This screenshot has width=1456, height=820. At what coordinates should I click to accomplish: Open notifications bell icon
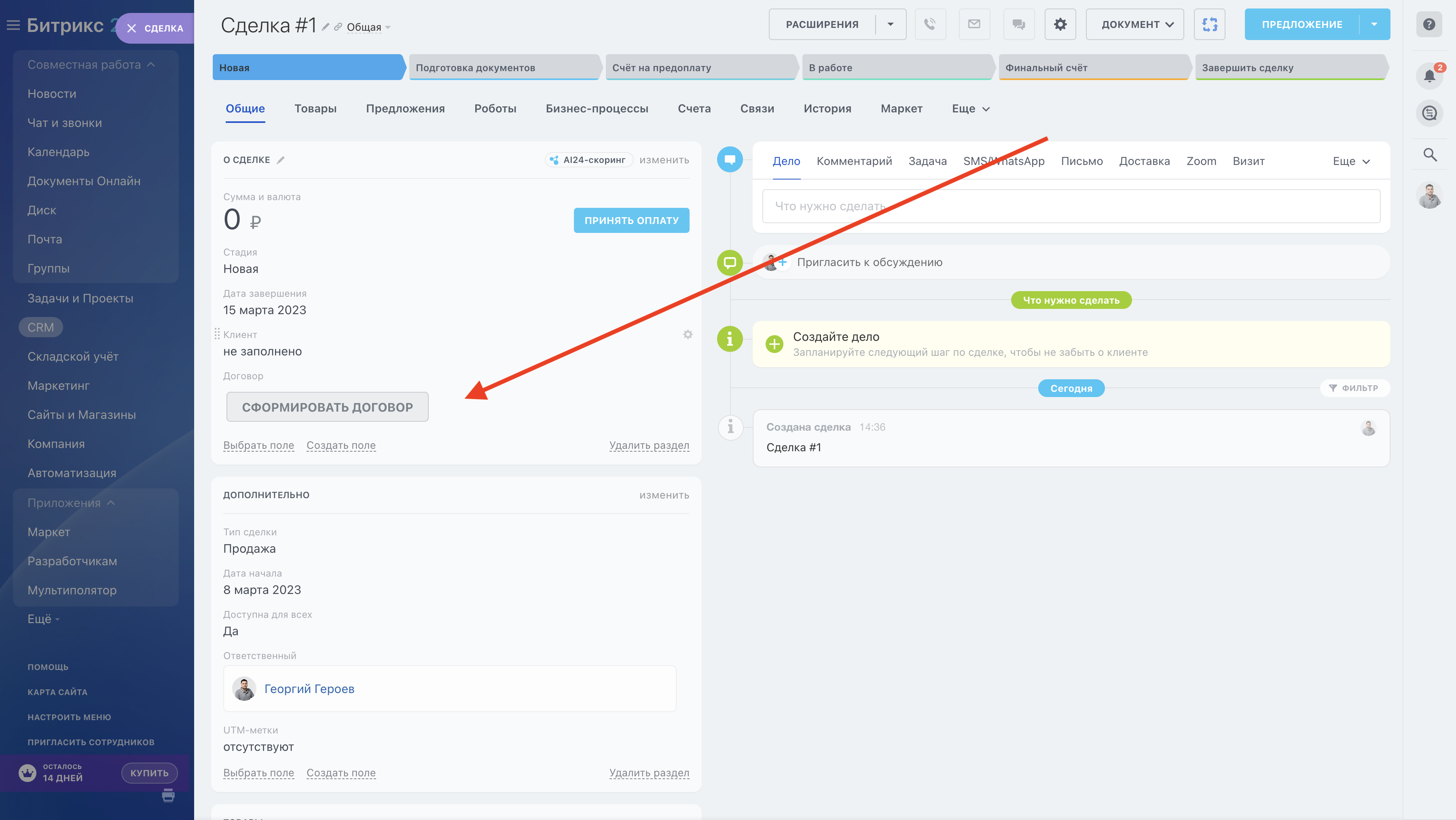(x=1429, y=76)
